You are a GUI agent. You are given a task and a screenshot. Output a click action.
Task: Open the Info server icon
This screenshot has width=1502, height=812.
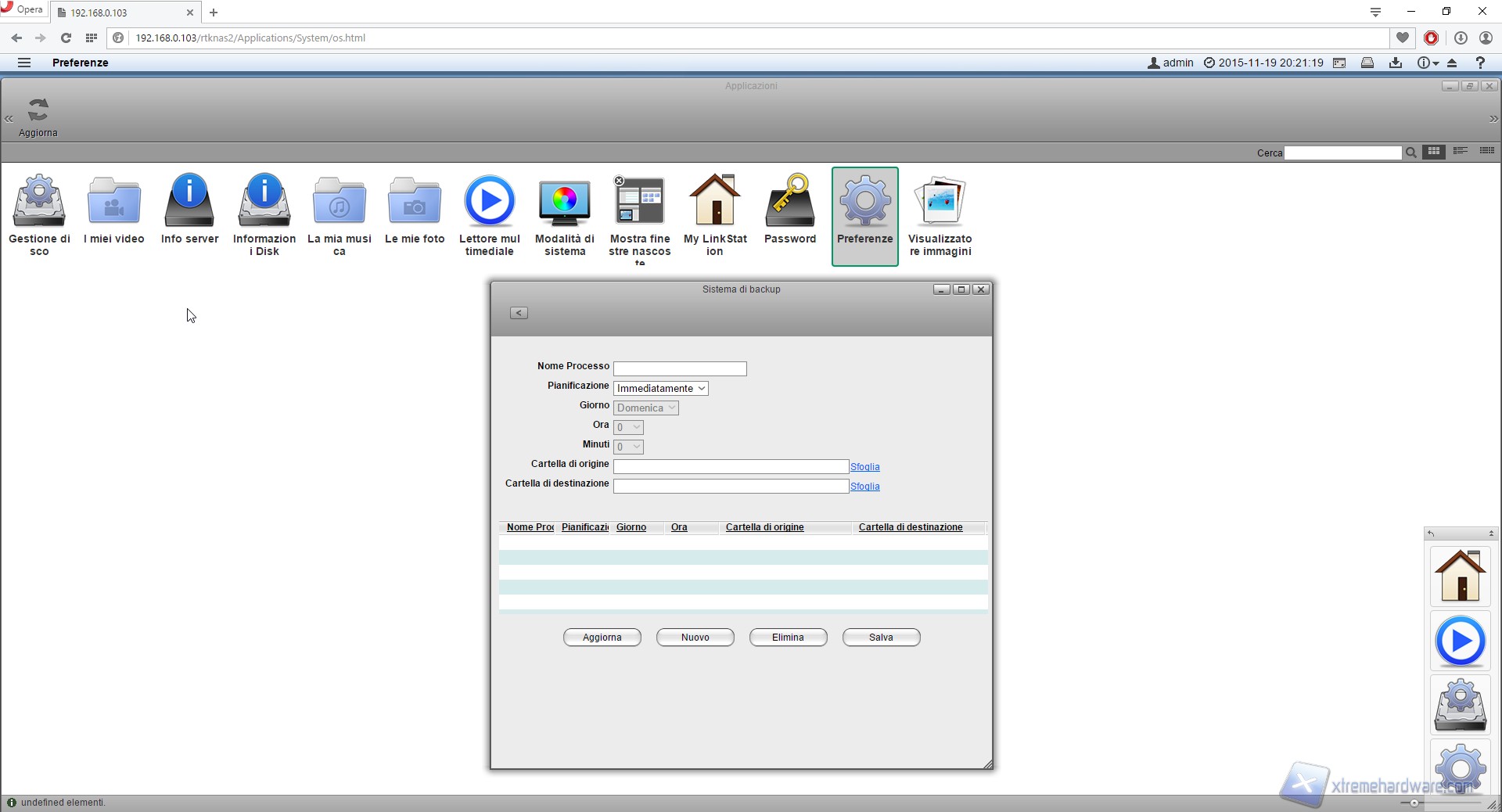click(189, 202)
